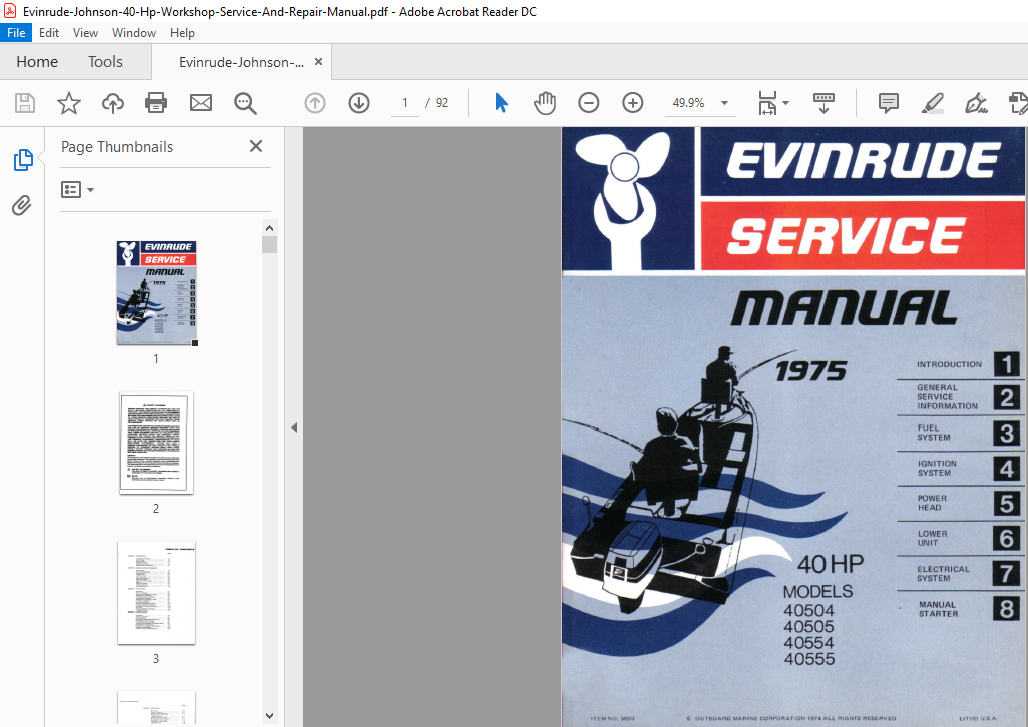The height and width of the screenshot is (727, 1028).
Task: Click model number '40504' on cover
Action: [x=808, y=610]
